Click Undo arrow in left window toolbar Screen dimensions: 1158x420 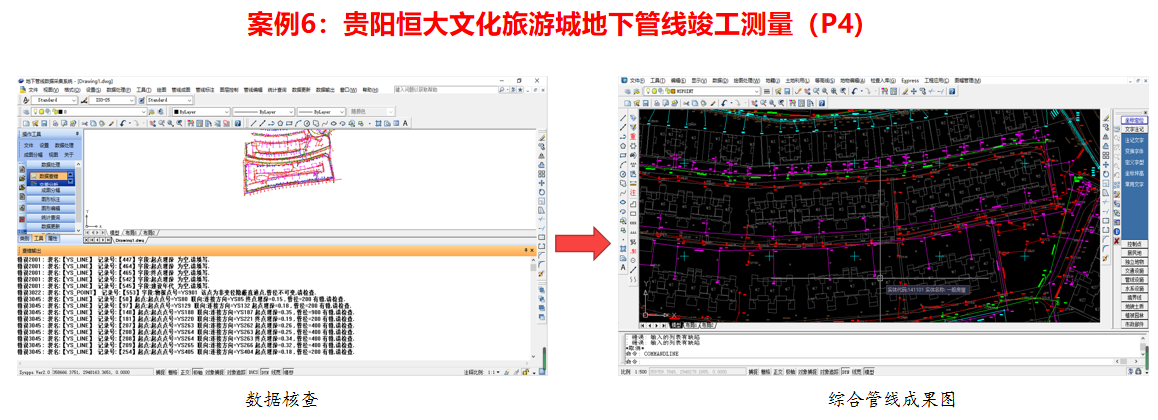(123, 123)
